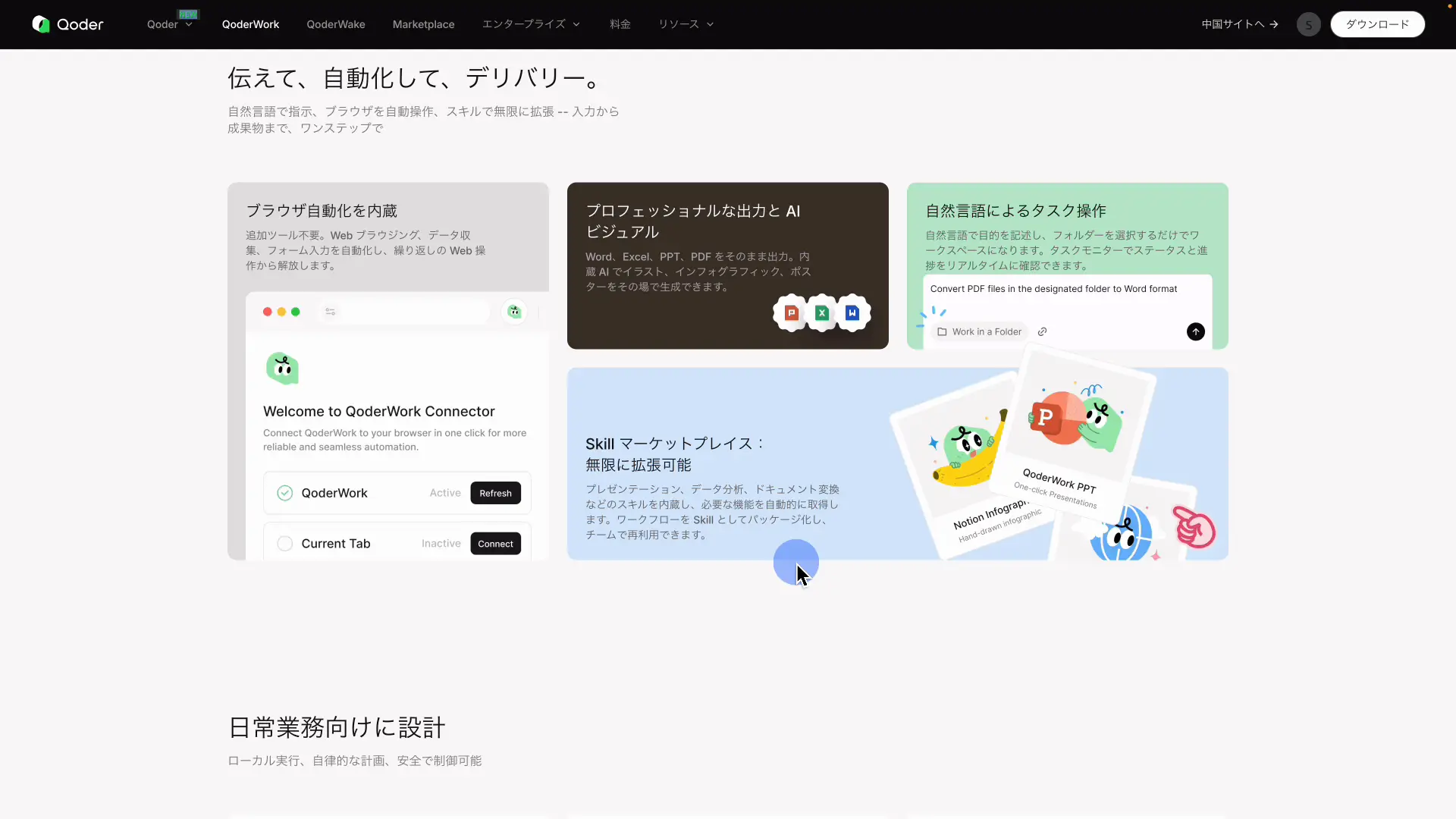Click the 日常業務向けに設計 heading
1456x819 pixels.
click(337, 728)
